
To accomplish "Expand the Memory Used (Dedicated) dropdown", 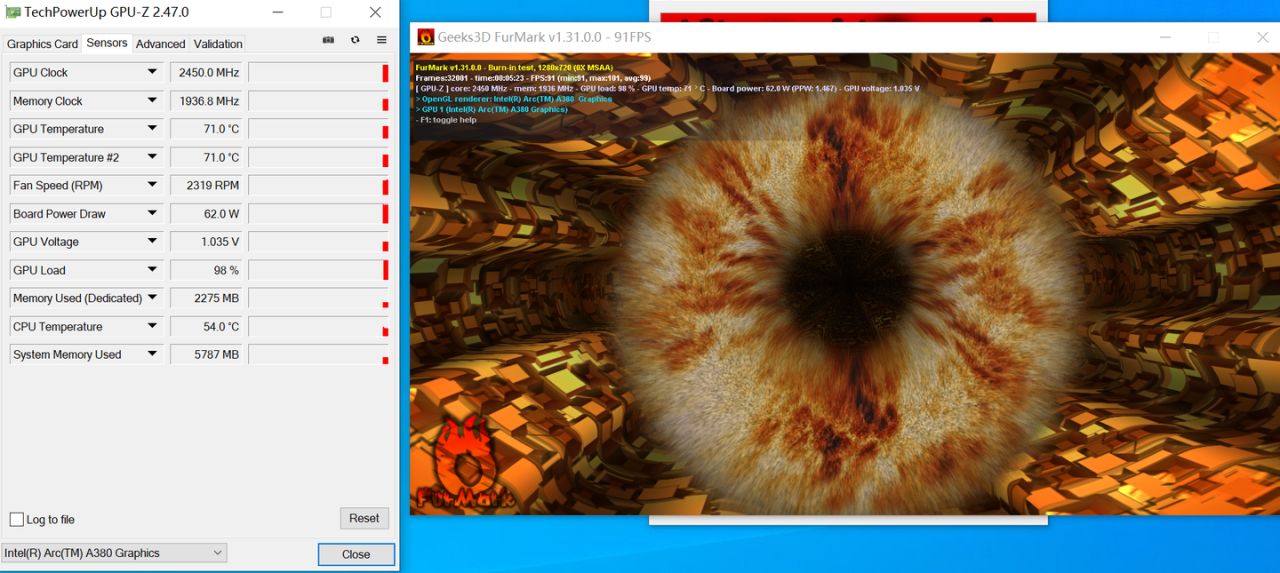I will (x=153, y=298).
